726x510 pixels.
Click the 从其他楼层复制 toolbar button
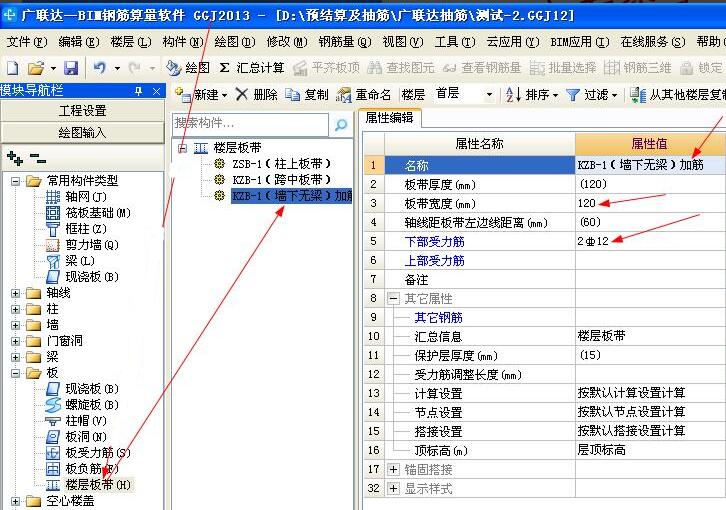click(x=677, y=94)
